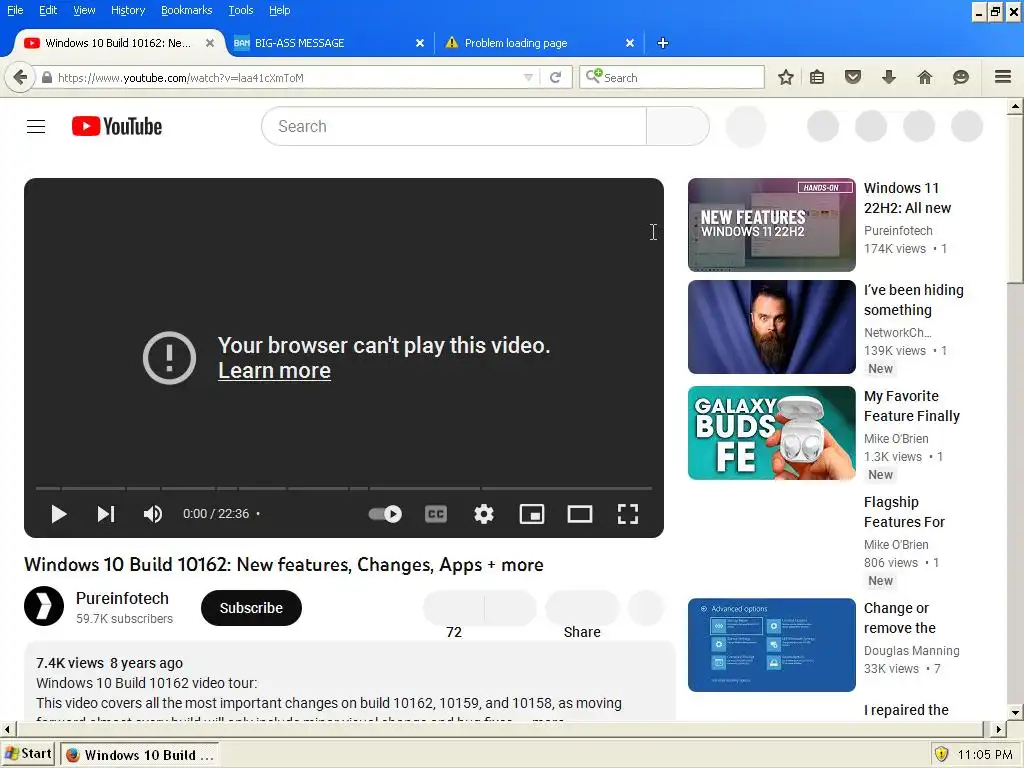This screenshot has width=1024, height=768.
Task: Close the Windows 10 Build 10162 tab
Action: pos(210,43)
